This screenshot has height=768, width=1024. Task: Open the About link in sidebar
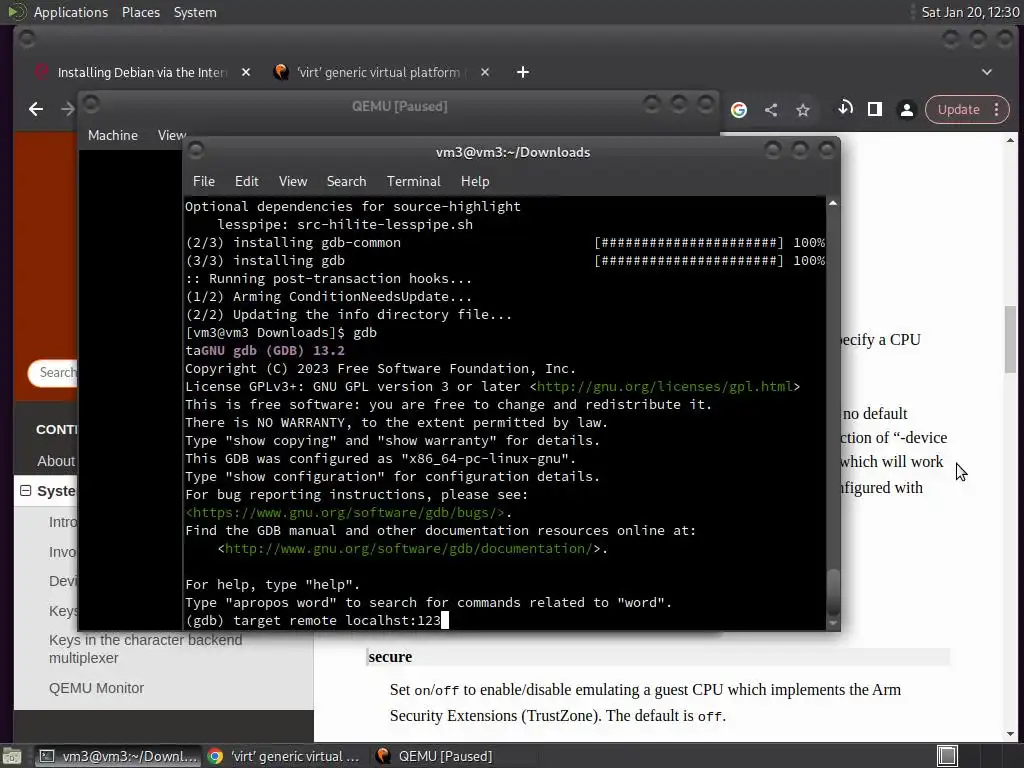pyautogui.click(x=56, y=461)
